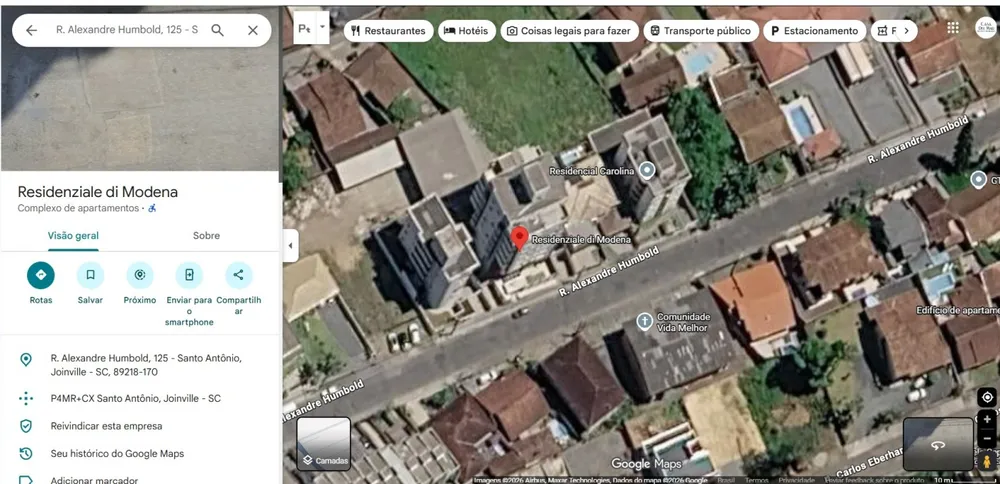Go back using the search bar arrow
The height and width of the screenshot is (484, 1000).
coord(31,31)
